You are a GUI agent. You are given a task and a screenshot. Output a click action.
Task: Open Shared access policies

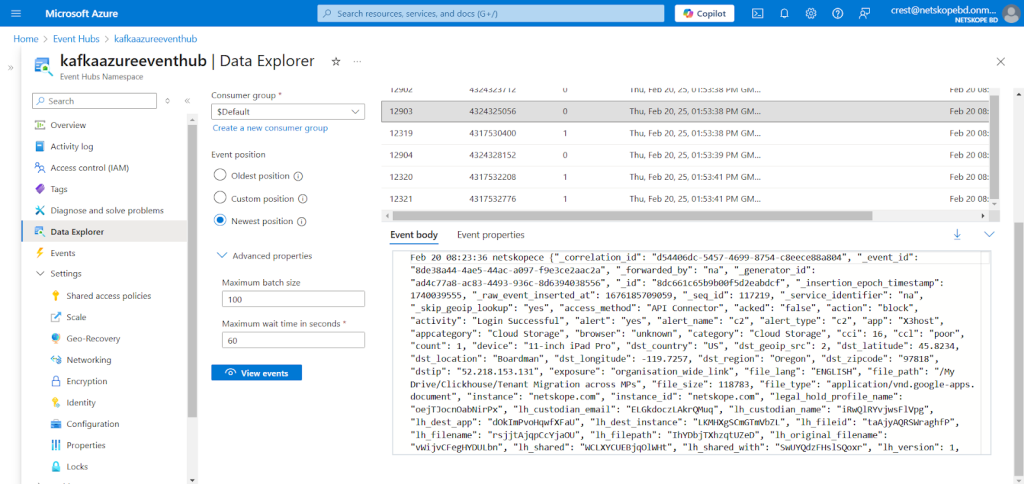coord(108,296)
